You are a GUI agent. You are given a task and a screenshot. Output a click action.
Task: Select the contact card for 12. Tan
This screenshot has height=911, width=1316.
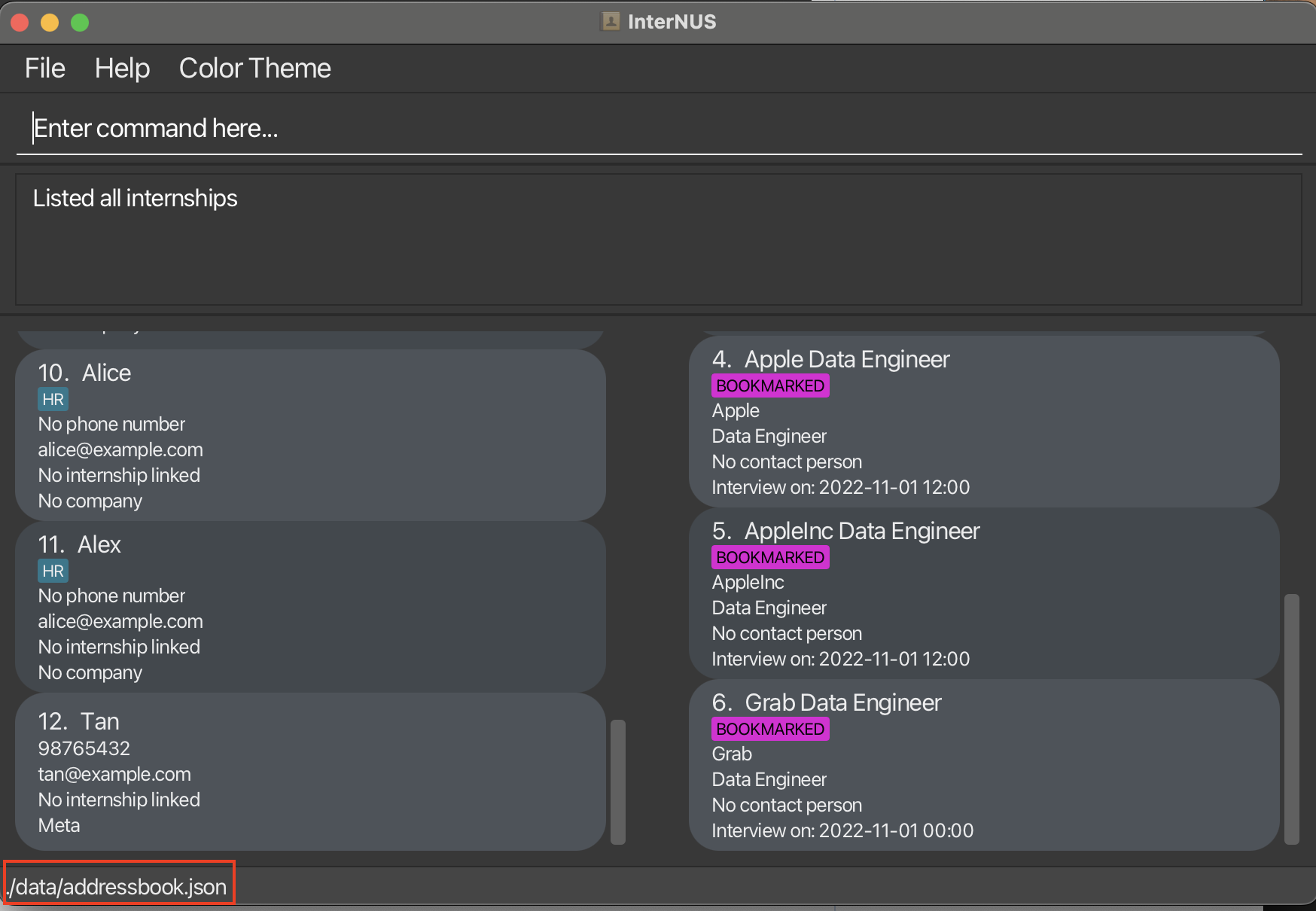[x=310, y=772]
